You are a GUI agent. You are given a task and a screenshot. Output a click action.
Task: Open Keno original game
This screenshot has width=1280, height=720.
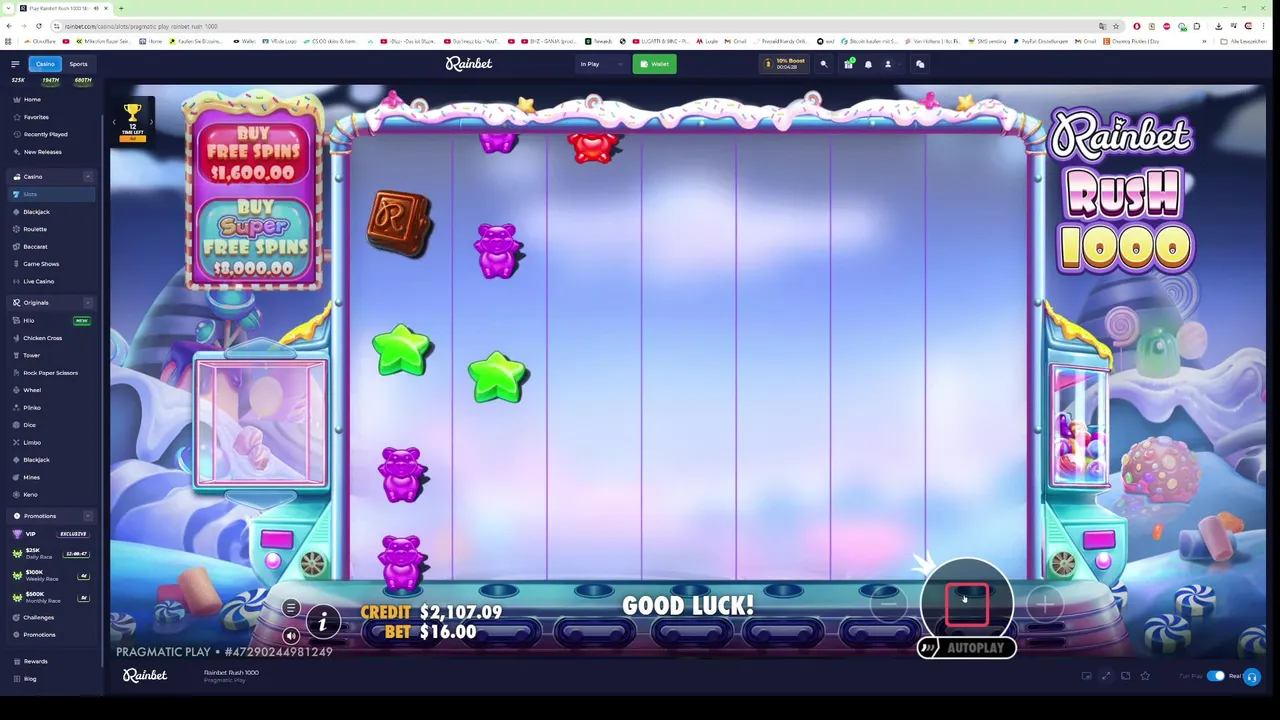click(30, 495)
